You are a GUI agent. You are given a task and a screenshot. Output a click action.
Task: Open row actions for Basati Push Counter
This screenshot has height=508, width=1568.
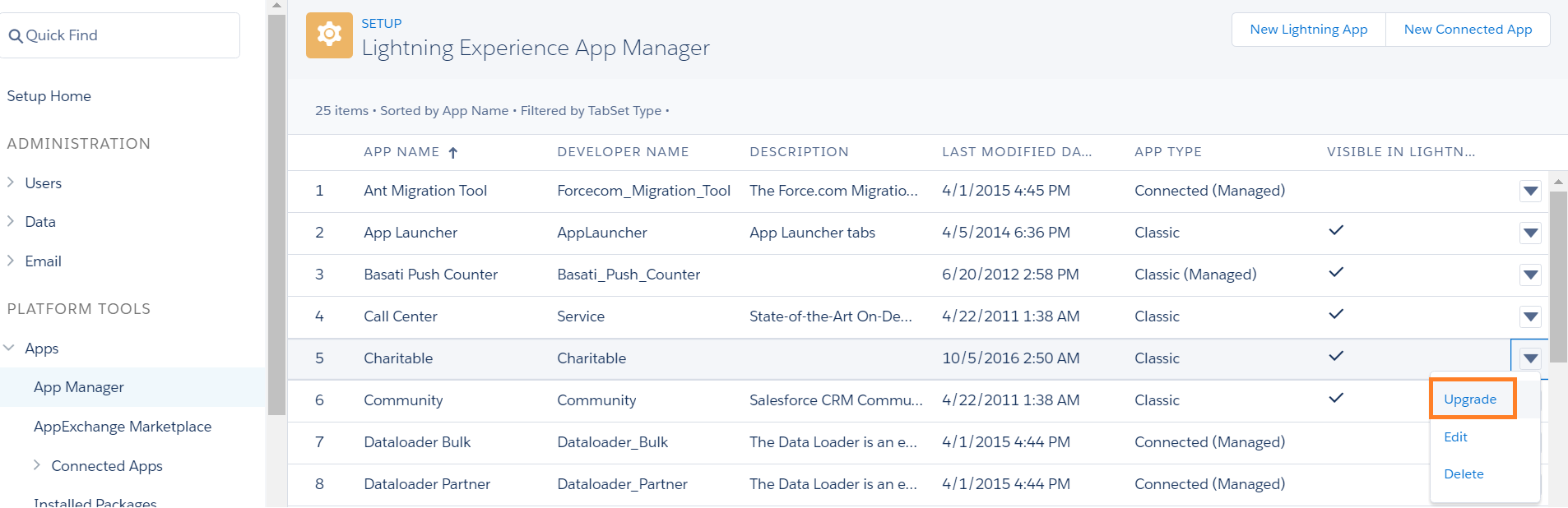click(1529, 275)
